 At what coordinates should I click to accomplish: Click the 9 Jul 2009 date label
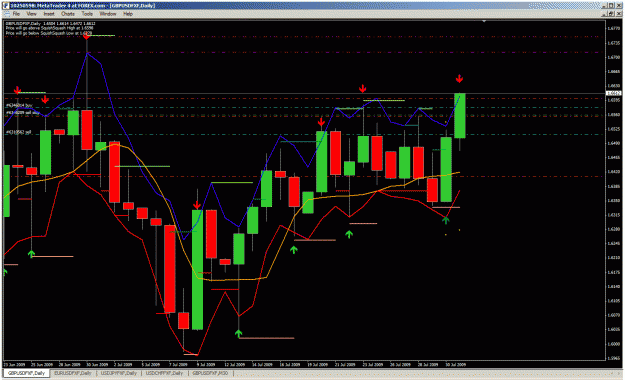pyautogui.click(x=206, y=364)
